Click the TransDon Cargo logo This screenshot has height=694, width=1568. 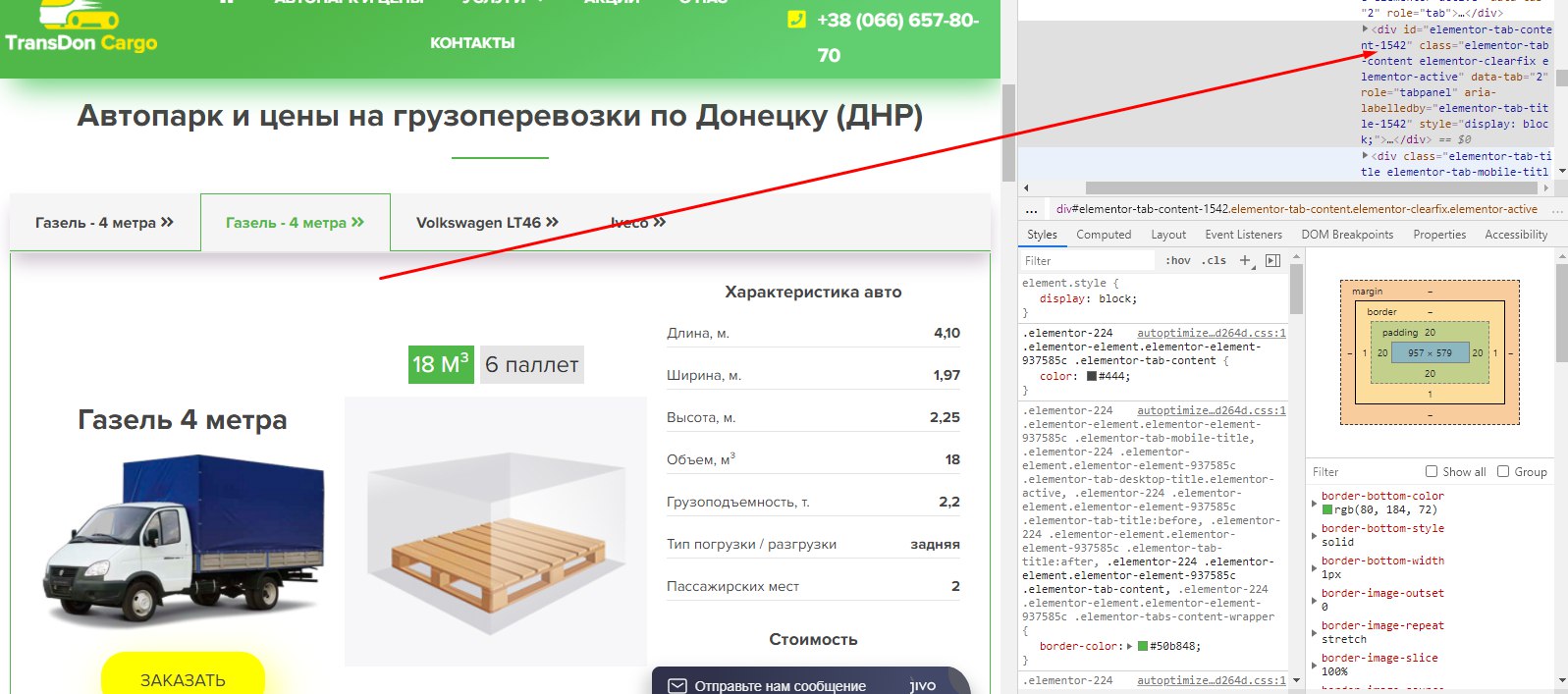81,27
